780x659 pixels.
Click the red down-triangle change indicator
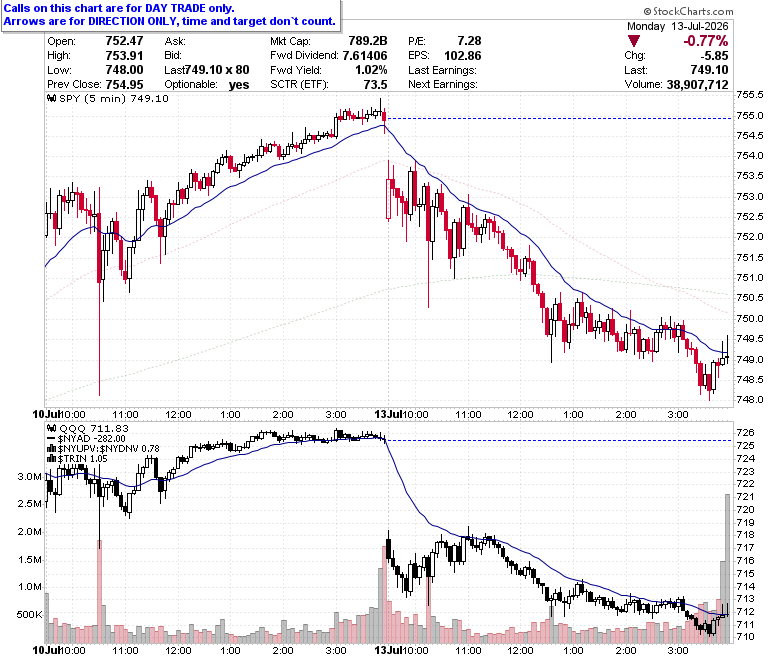[633, 41]
